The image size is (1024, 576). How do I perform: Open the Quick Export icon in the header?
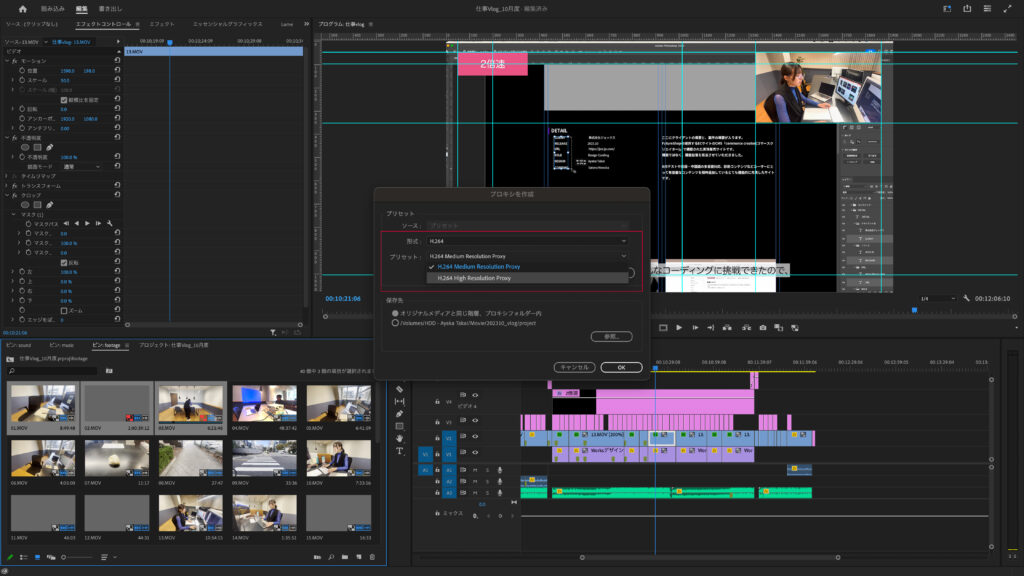[x=967, y=8]
